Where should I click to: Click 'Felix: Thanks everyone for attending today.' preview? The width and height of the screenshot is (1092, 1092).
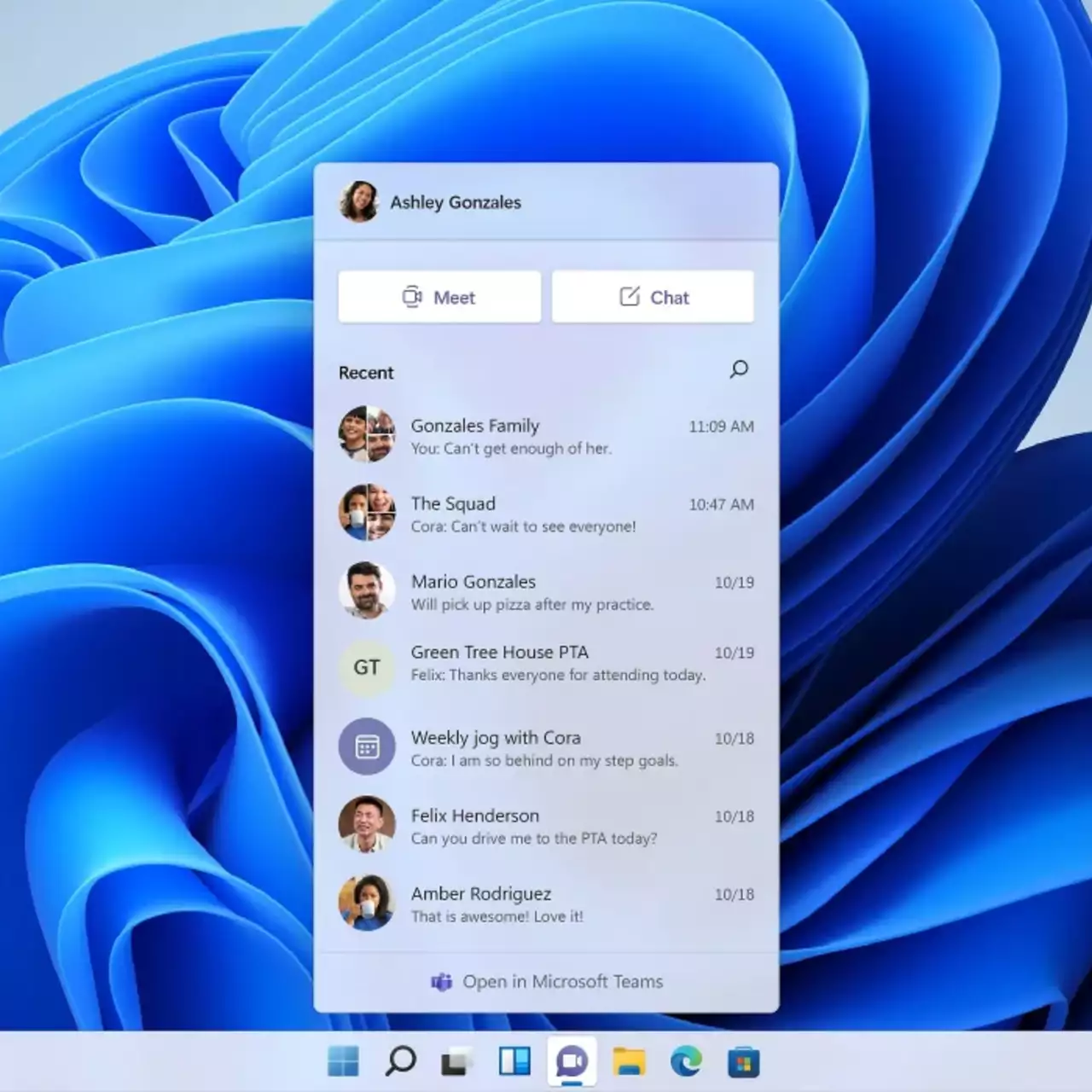point(558,675)
